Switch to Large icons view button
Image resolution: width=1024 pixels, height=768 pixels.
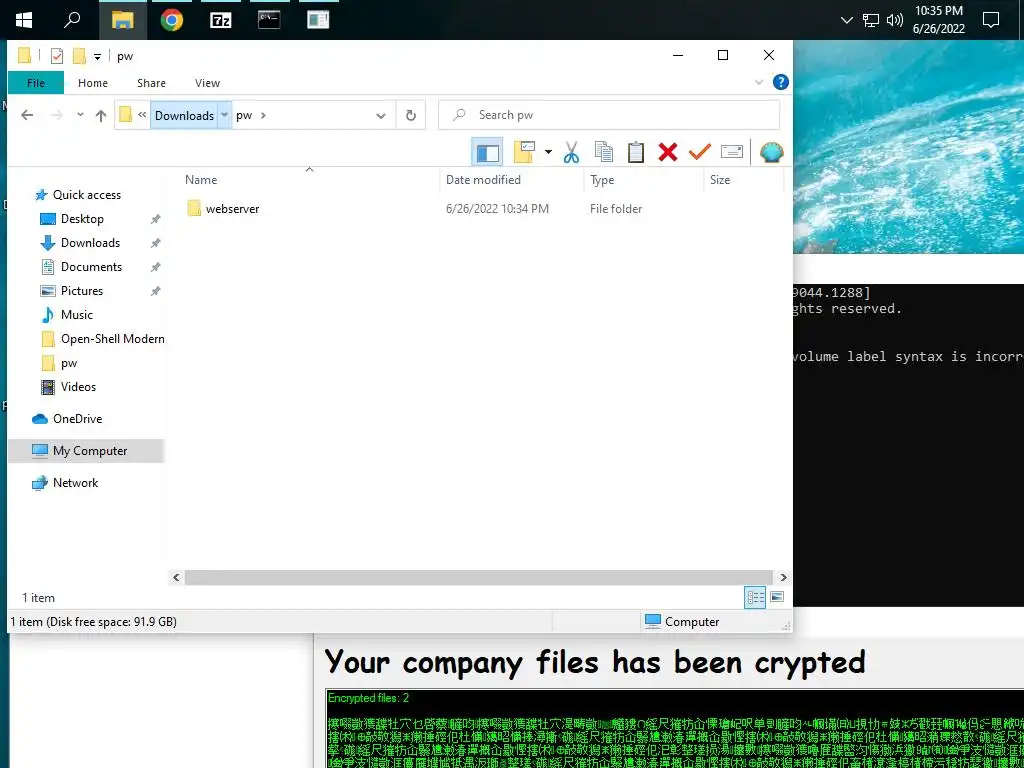click(x=777, y=597)
